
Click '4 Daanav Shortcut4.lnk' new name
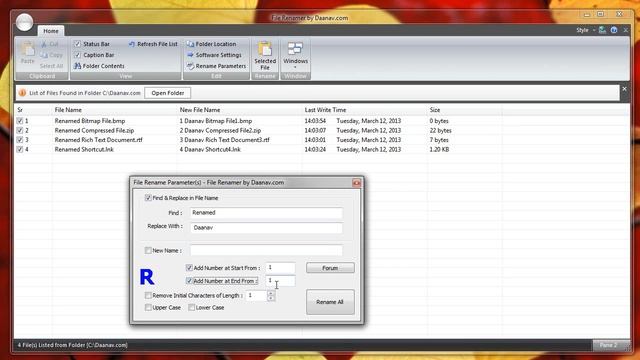click(210, 149)
